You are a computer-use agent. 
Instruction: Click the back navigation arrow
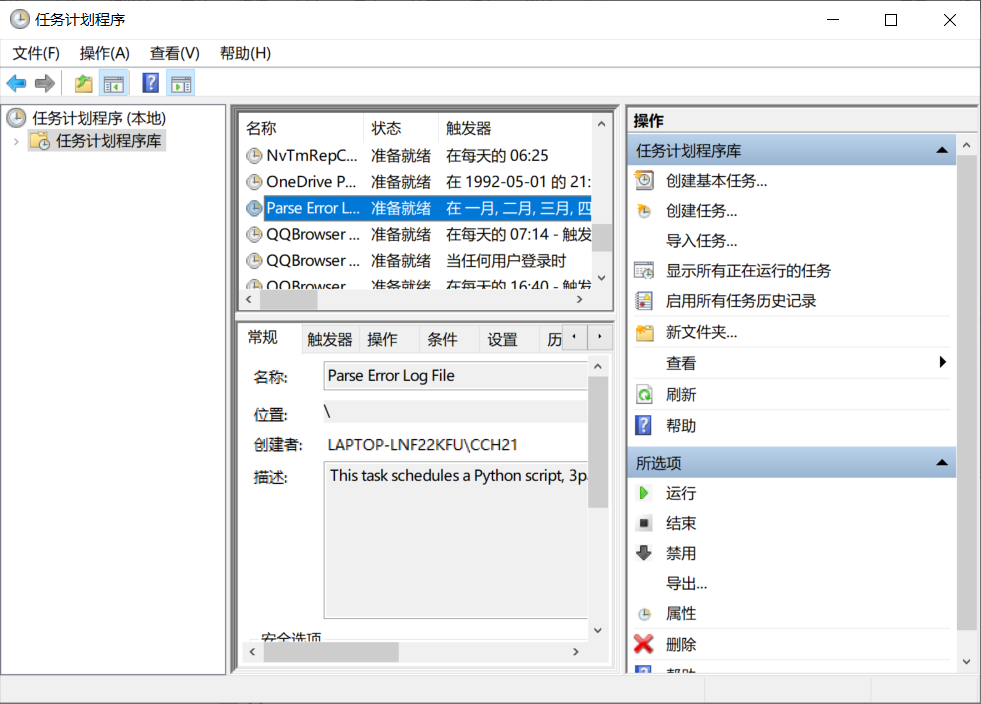pyautogui.click(x=16, y=83)
